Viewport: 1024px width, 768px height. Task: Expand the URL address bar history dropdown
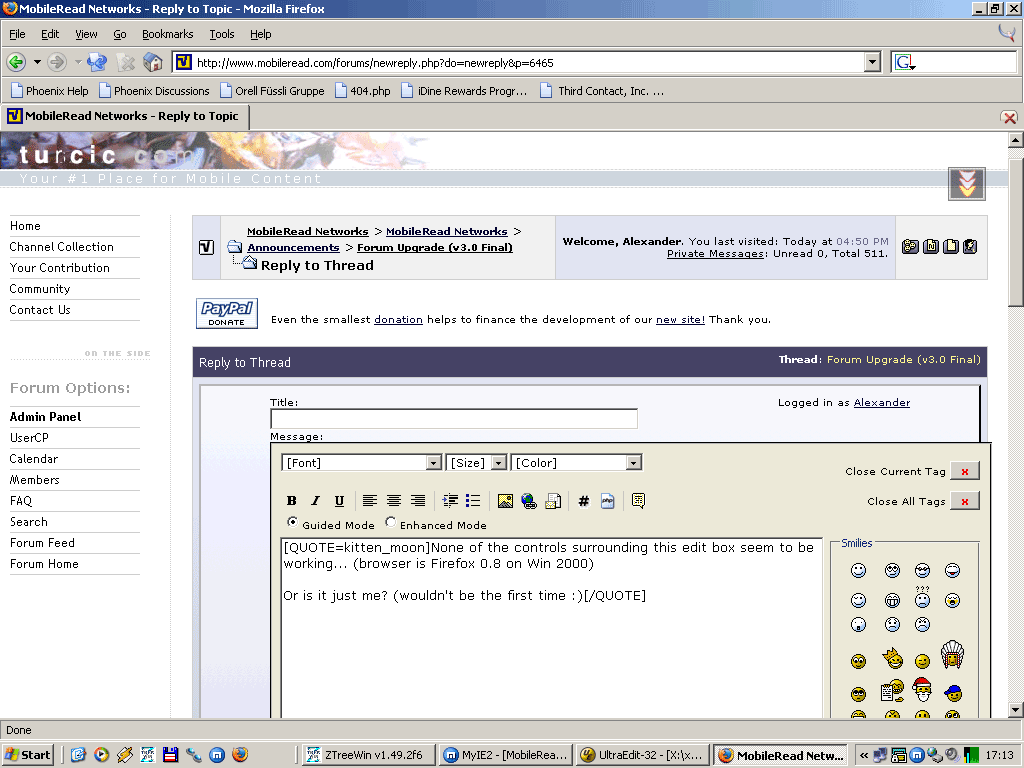(872, 62)
